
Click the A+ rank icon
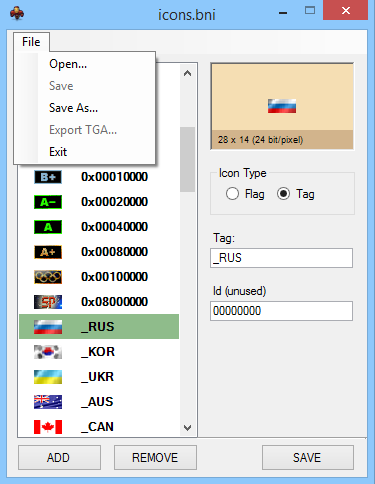(48, 252)
